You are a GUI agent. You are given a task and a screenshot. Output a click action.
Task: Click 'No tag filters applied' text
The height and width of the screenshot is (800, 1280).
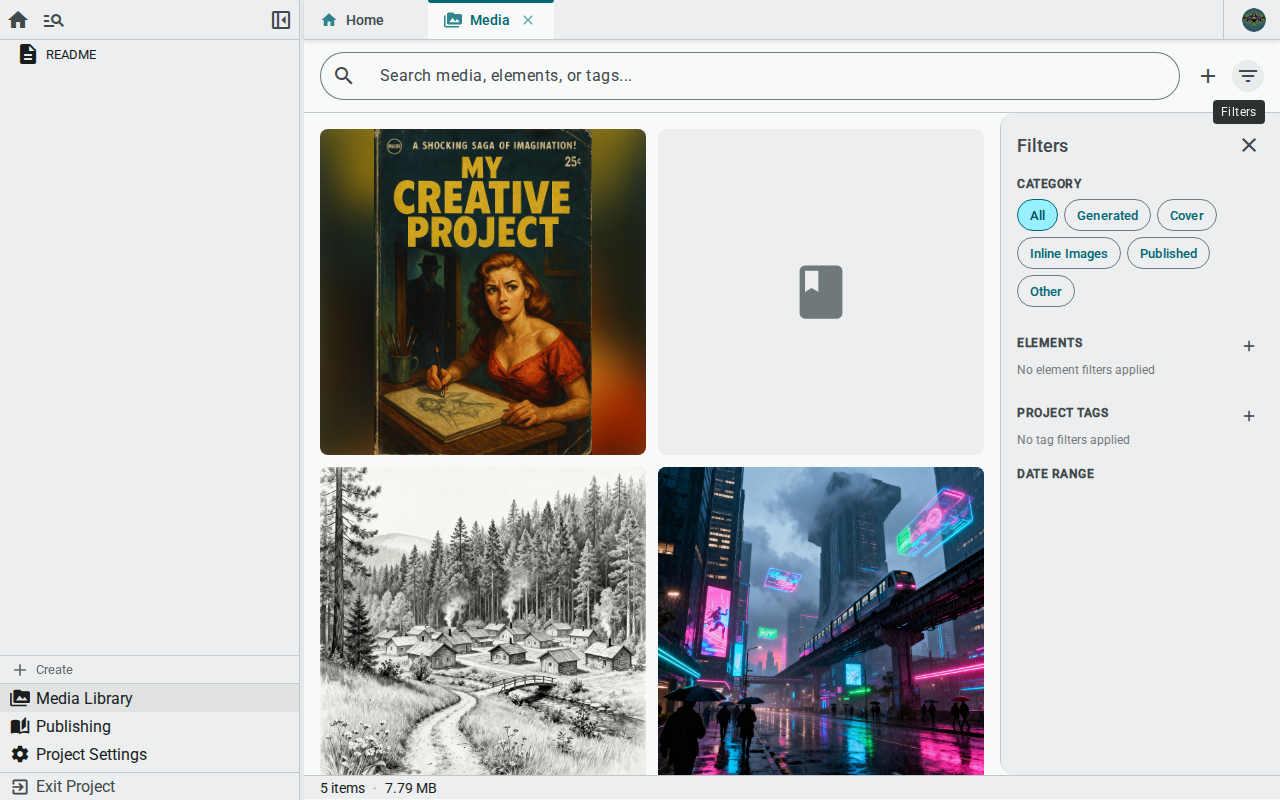coord(1073,440)
